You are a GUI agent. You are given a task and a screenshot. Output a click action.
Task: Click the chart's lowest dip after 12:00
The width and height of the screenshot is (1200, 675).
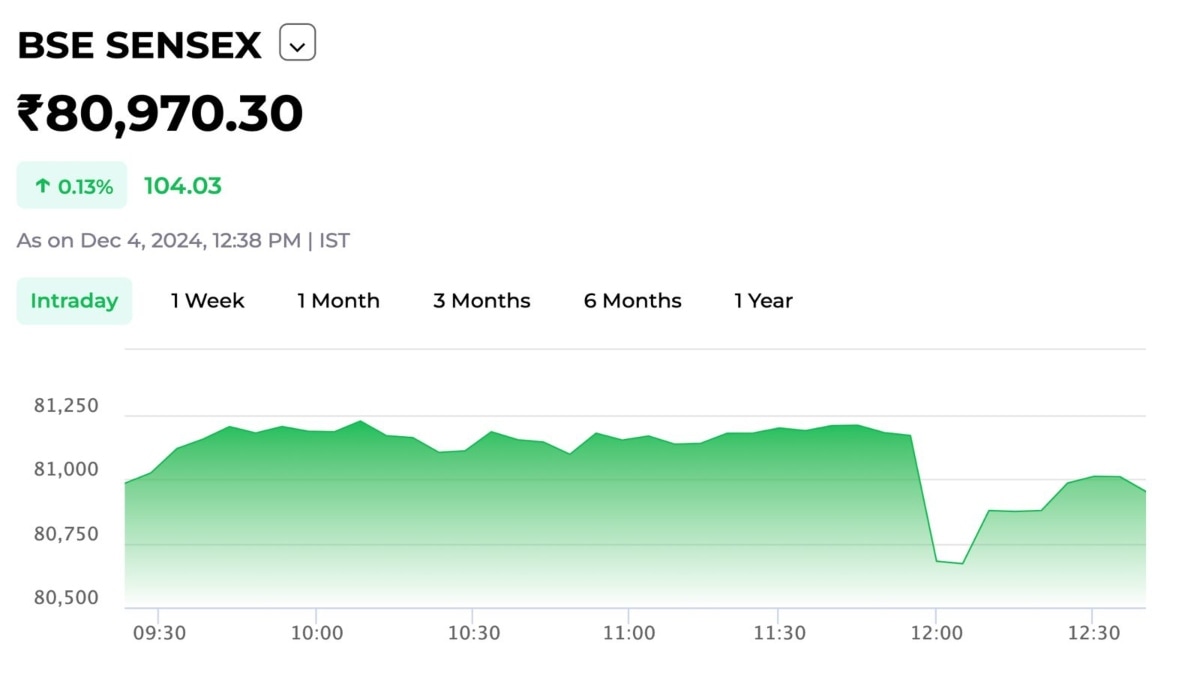click(961, 563)
